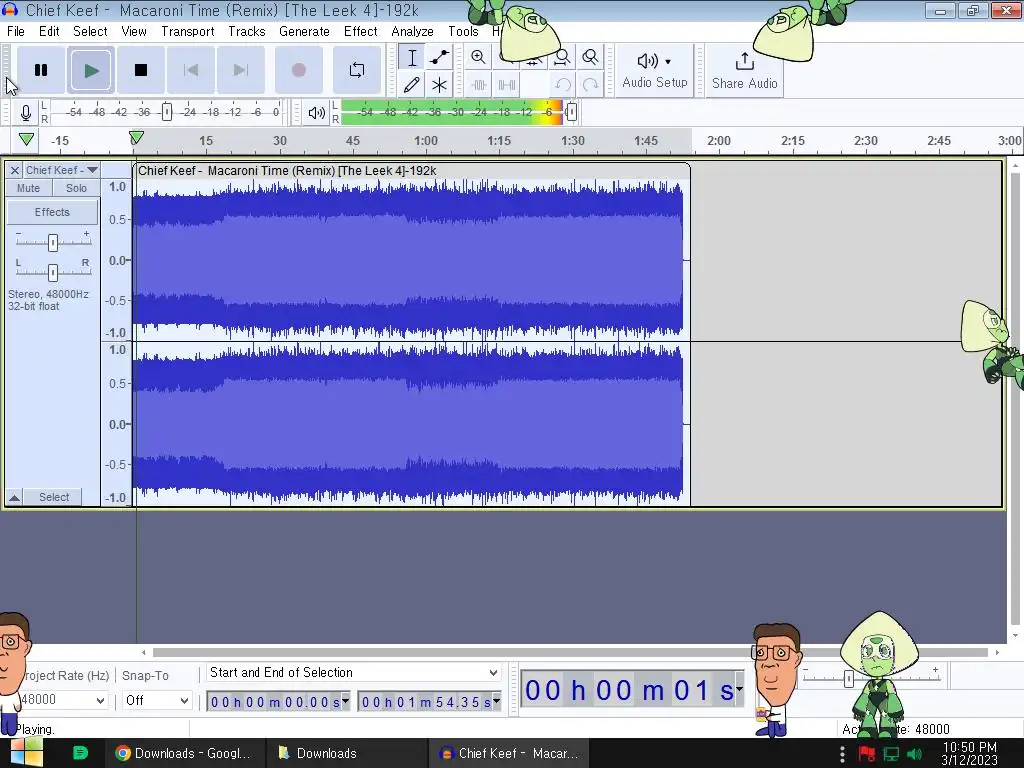The image size is (1024, 768).
Task: Open the Transport menu
Action: 188,31
